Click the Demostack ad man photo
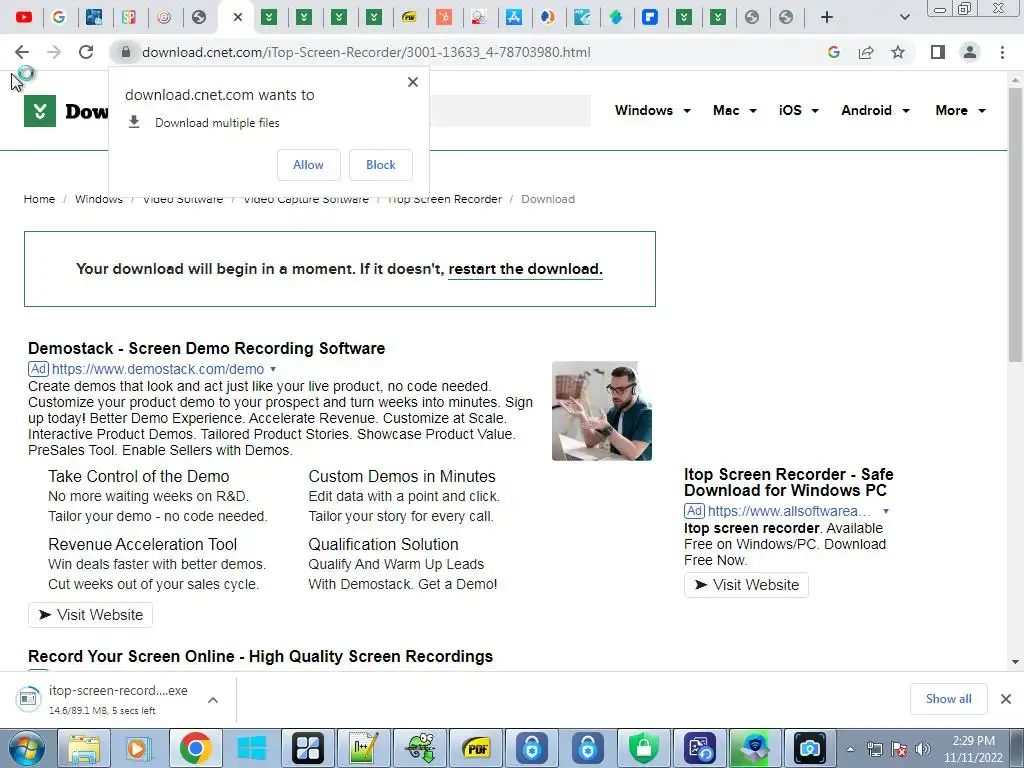The image size is (1024, 768). pyautogui.click(x=601, y=411)
